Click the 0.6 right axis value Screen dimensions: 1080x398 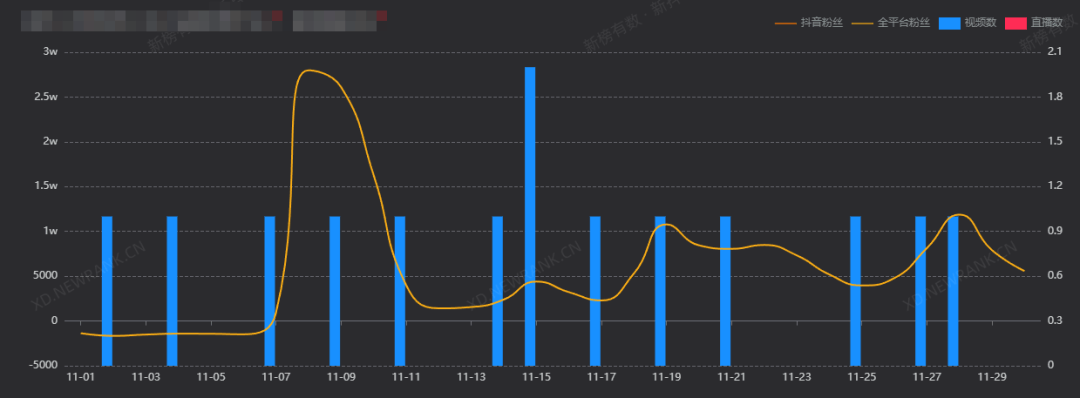[1054, 275]
